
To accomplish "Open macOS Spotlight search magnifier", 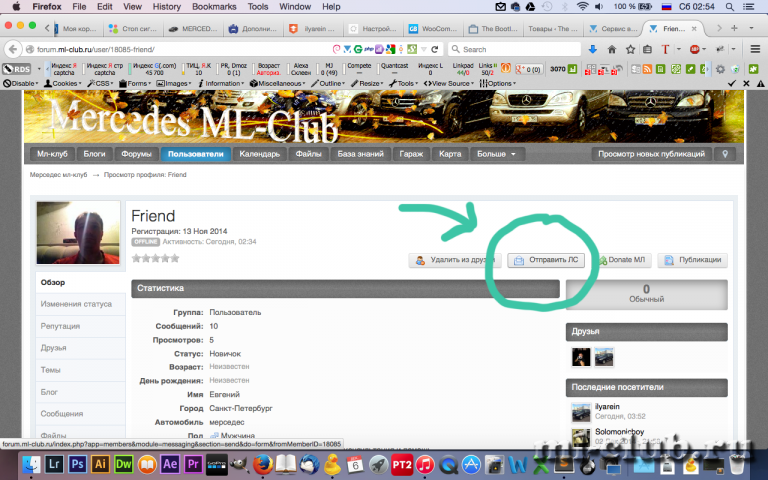I will [x=729, y=7].
